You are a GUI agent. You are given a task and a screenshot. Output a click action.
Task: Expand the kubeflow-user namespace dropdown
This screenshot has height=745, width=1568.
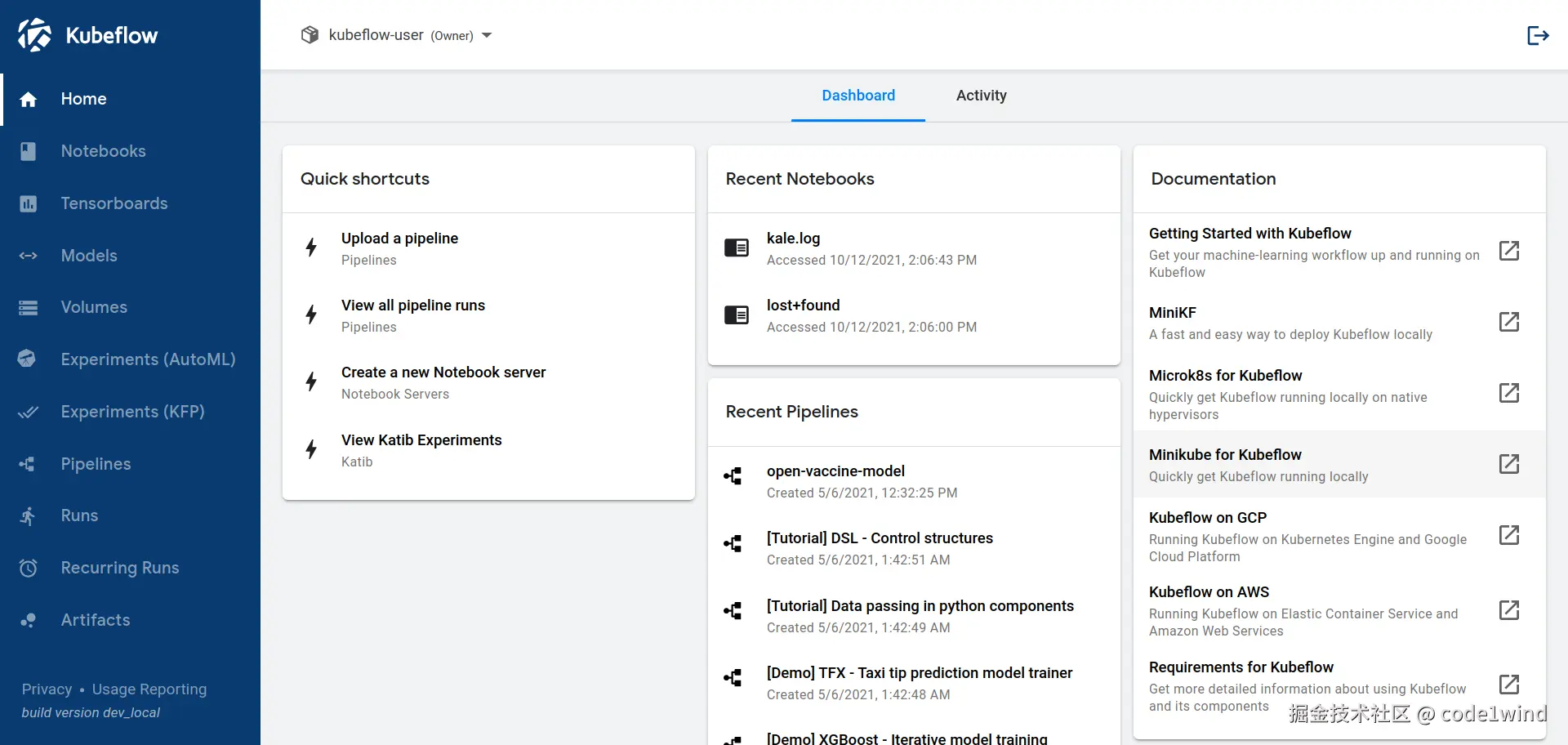pyautogui.click(x=487, y=35)
